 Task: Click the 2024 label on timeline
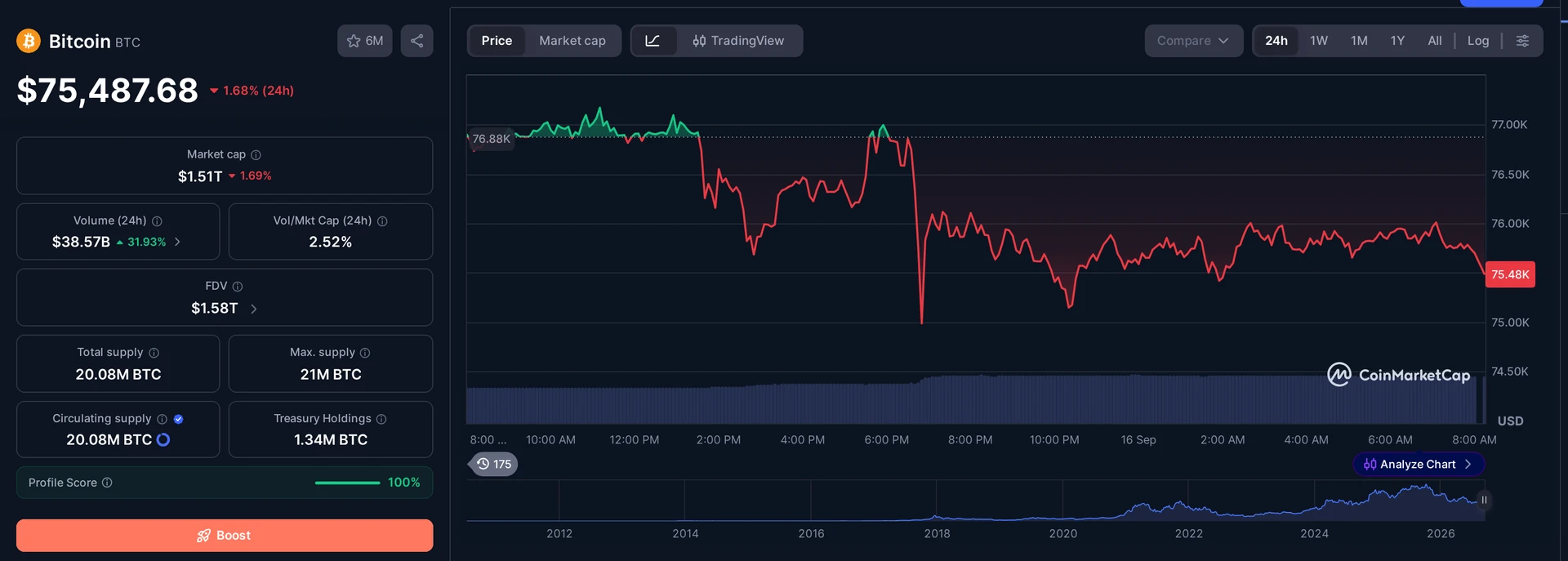[x=1314, y=533]
